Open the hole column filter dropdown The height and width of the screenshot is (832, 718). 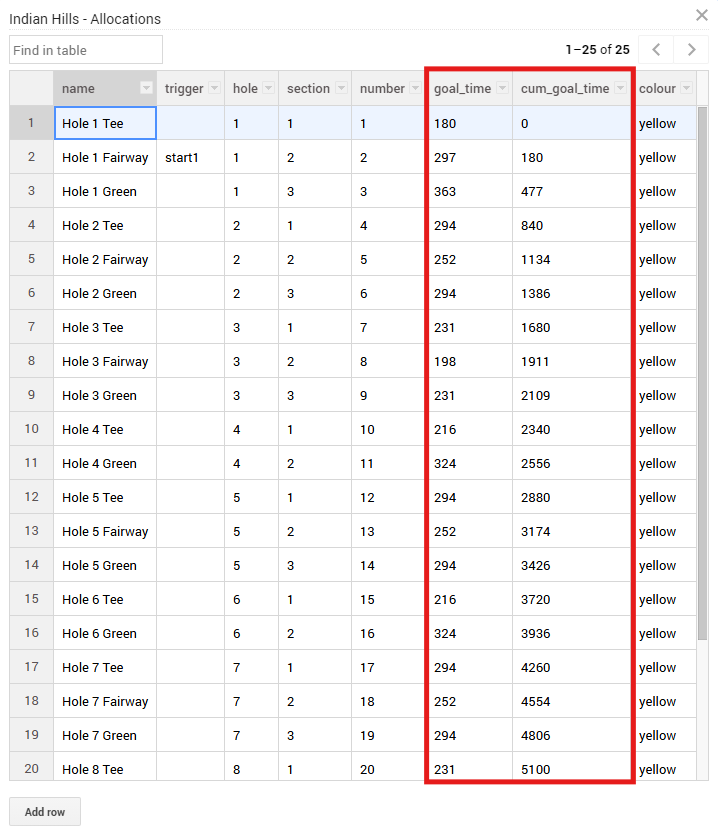pyautogui.click(x=268, y=88)
